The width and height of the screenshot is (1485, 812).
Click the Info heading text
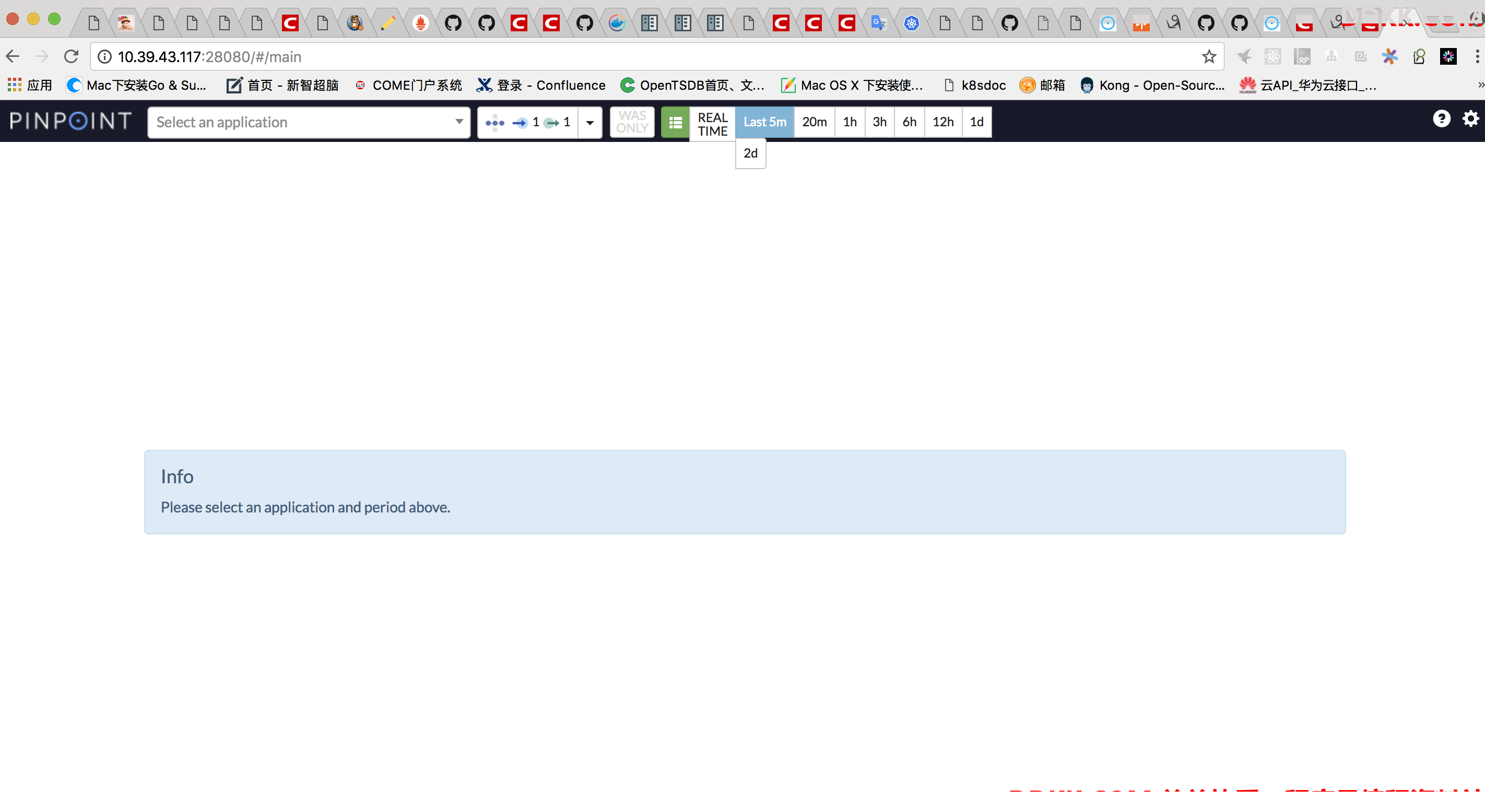[177, 476]
